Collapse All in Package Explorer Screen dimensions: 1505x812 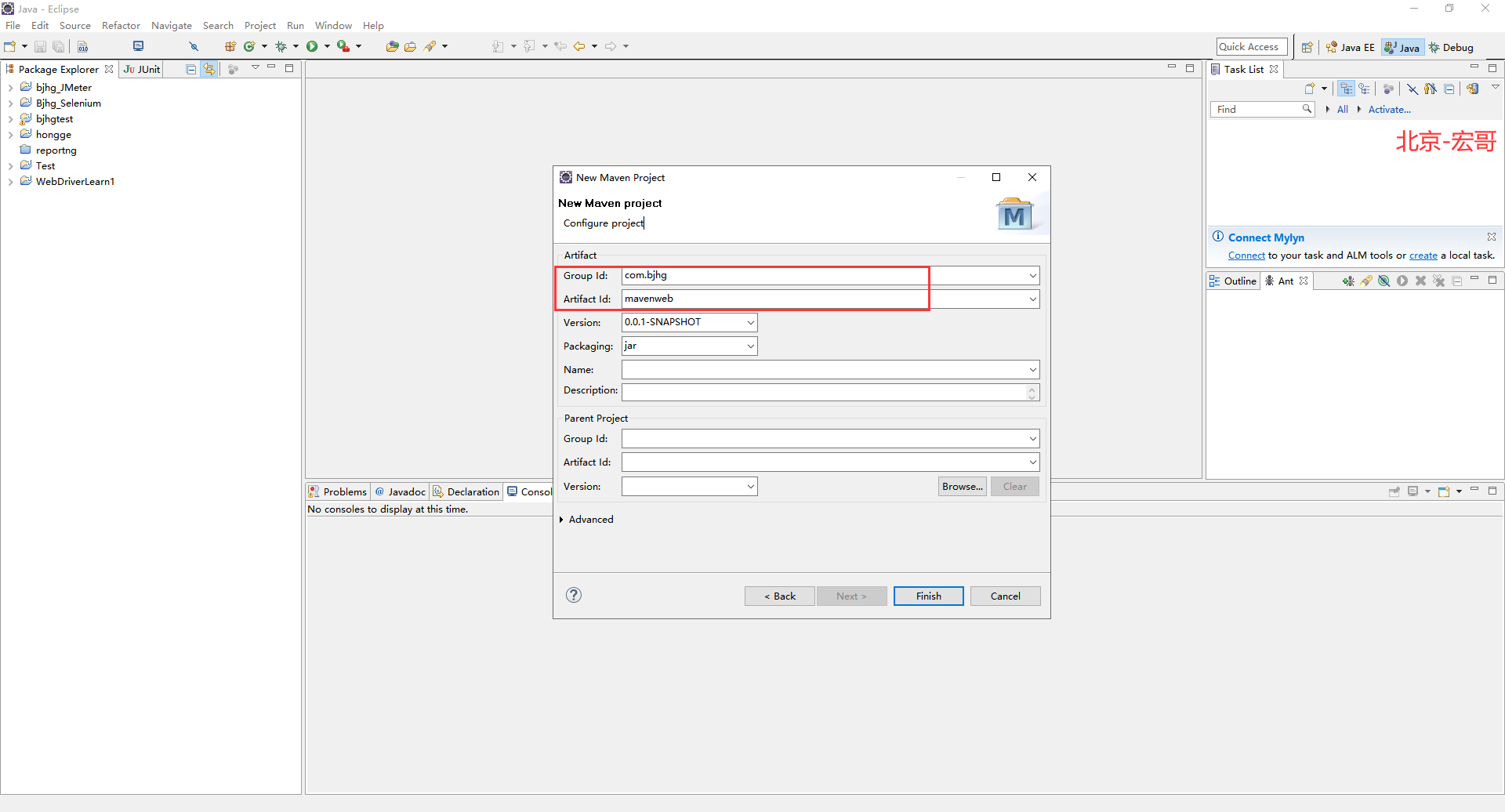point(190,69)
